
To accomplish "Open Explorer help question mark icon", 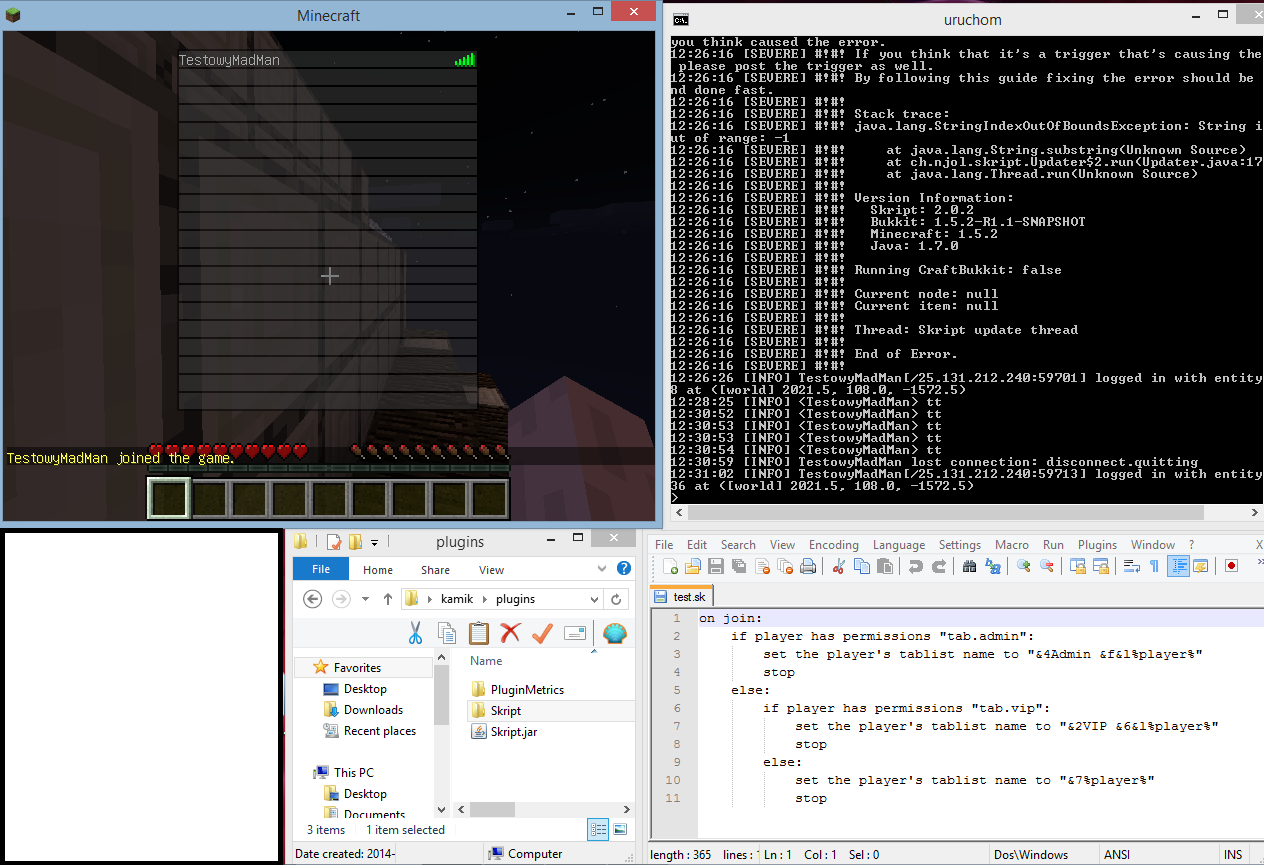I will 624,568.
